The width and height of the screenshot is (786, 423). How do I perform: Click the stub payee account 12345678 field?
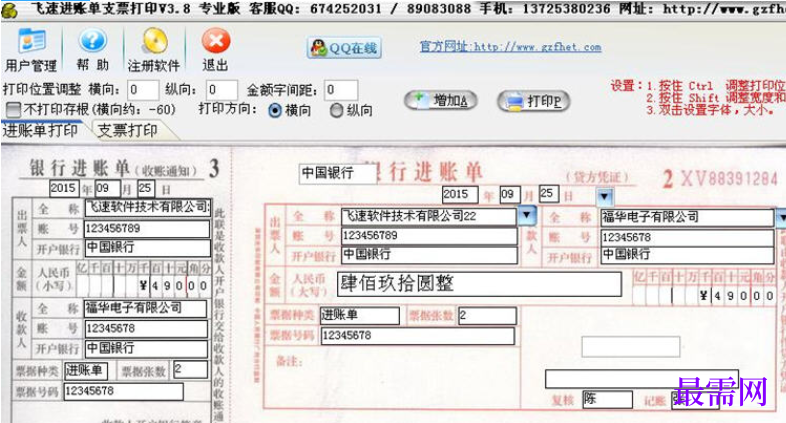pyautogui.click(x=146, y=329)
